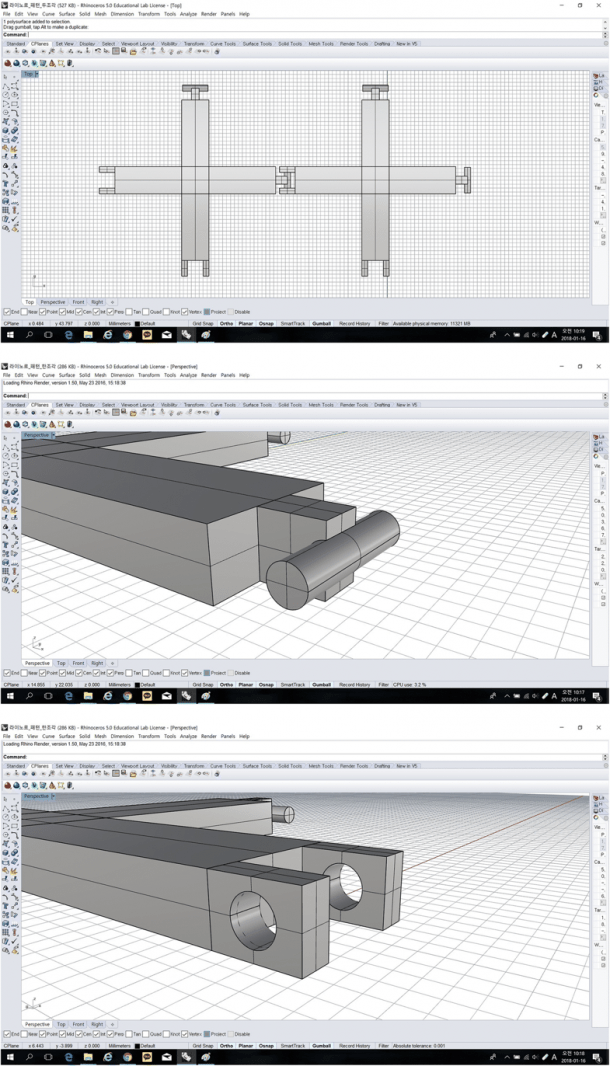Select Front viewport tab in top window
This screenshot has height=1066, width=610.
tap(78, 302)
